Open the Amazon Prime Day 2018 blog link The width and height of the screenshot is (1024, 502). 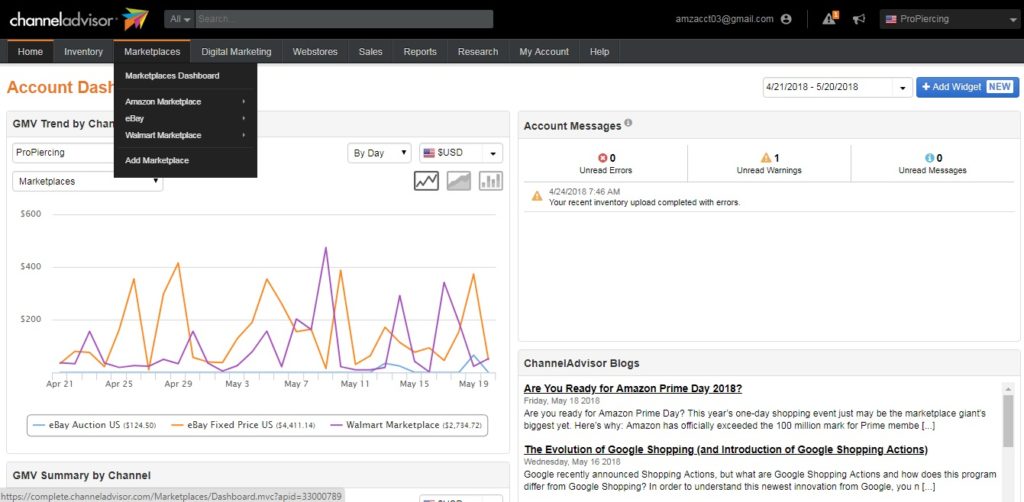633,389
